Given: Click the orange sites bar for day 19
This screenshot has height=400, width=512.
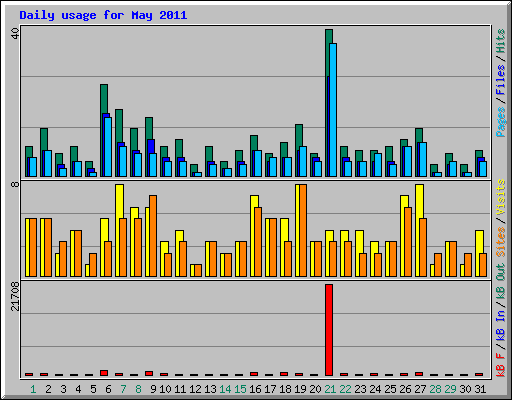Looking at the screenshot, I should pyautogui.click(x=303, y=230).
